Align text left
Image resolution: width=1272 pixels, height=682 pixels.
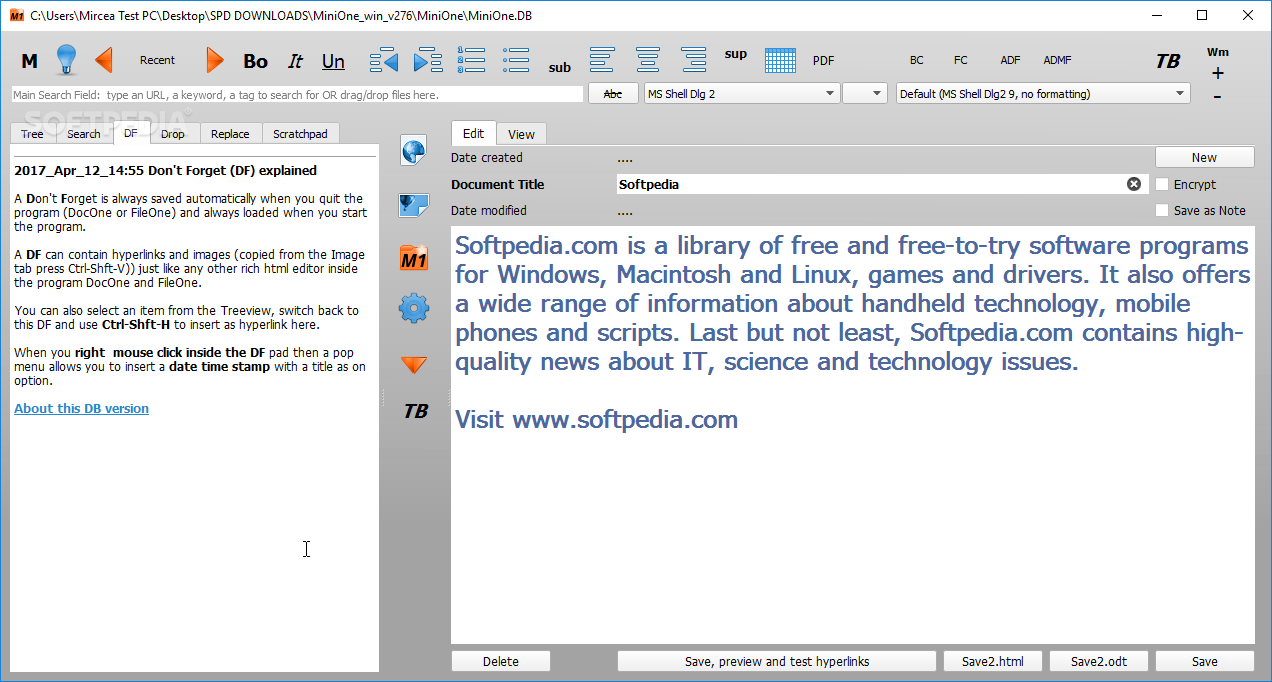pos(602,60)
